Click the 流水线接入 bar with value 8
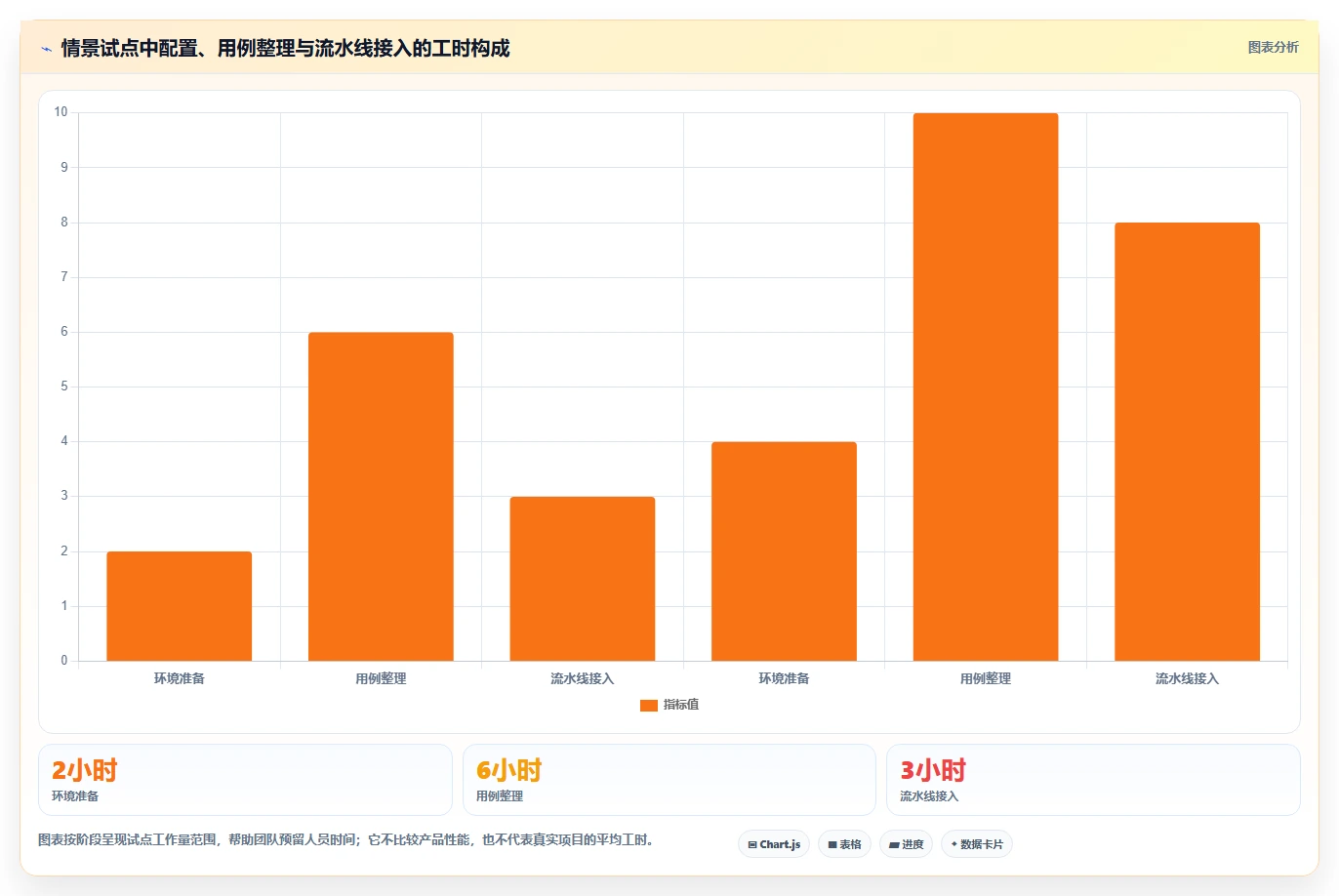Image resolution: width=1339 pixels, height=896 pixels. point(1187,442)
